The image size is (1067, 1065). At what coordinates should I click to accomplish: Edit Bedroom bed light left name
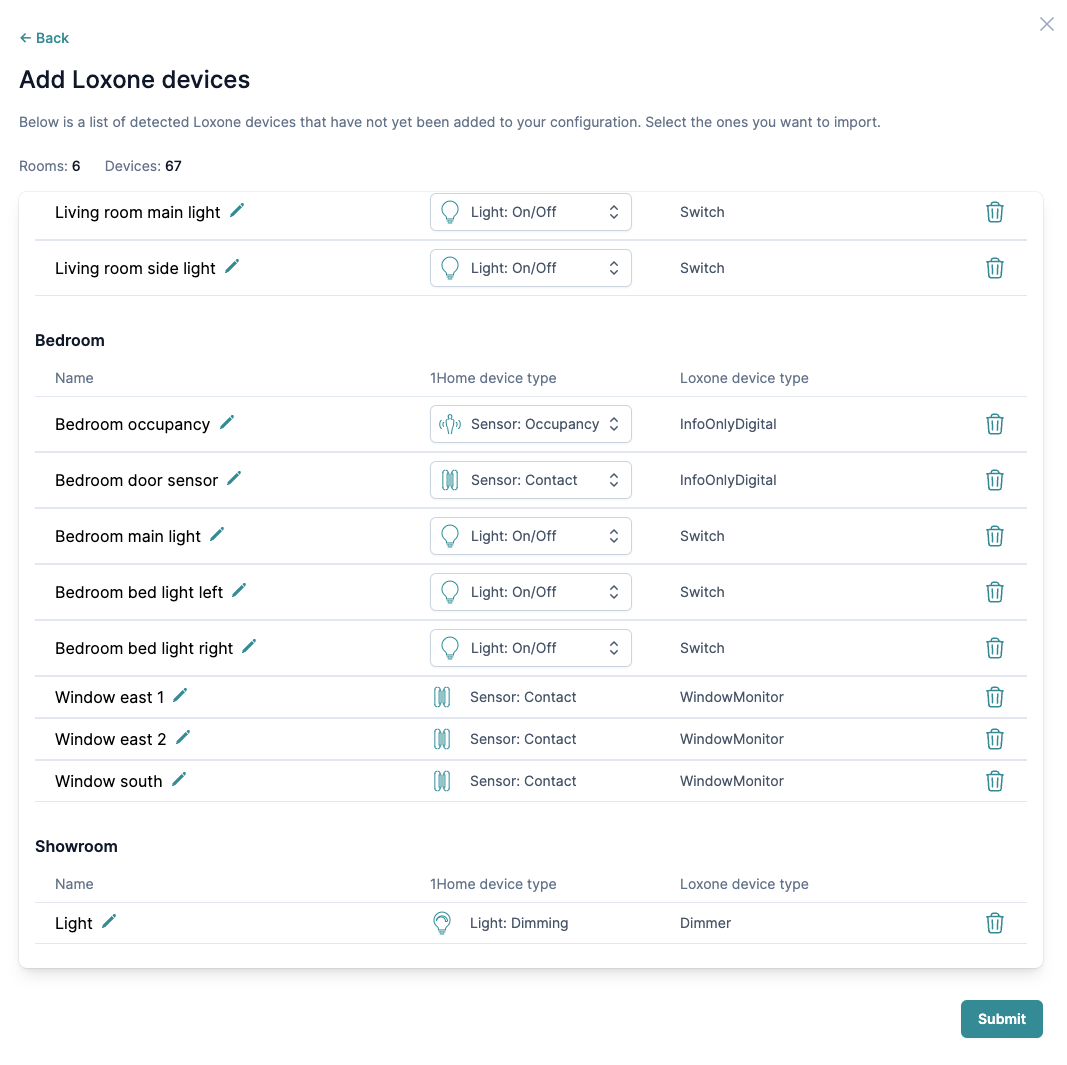(239, 590)
